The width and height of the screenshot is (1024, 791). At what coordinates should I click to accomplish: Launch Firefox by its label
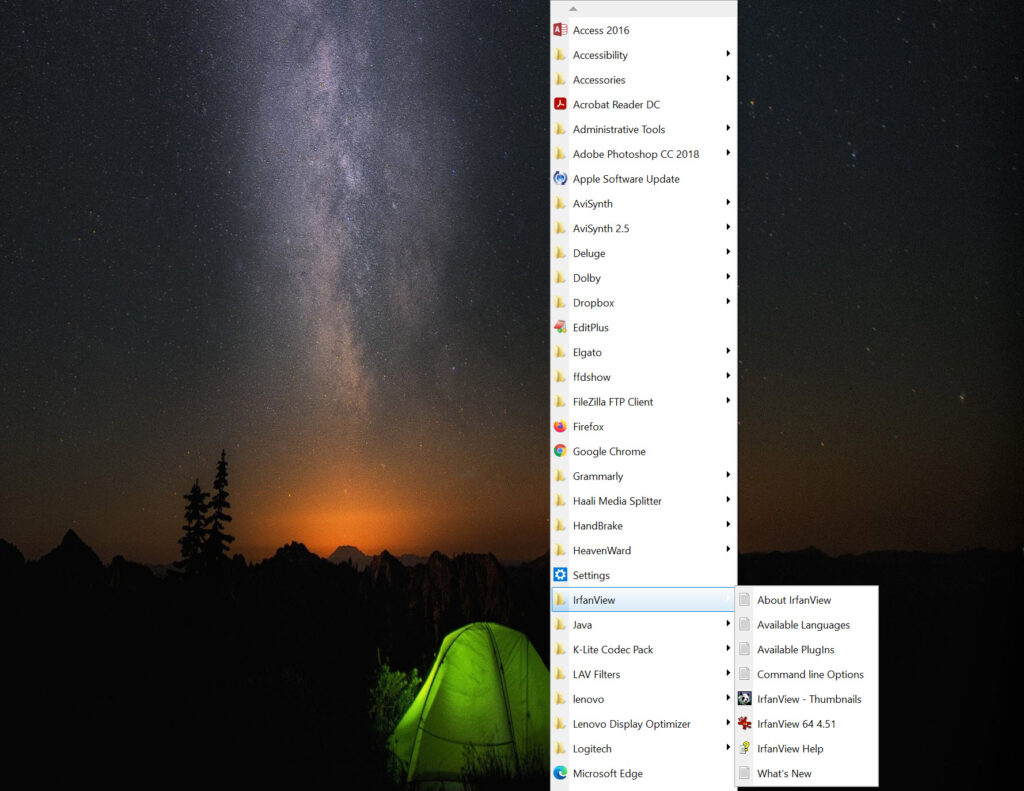point(588,427)
